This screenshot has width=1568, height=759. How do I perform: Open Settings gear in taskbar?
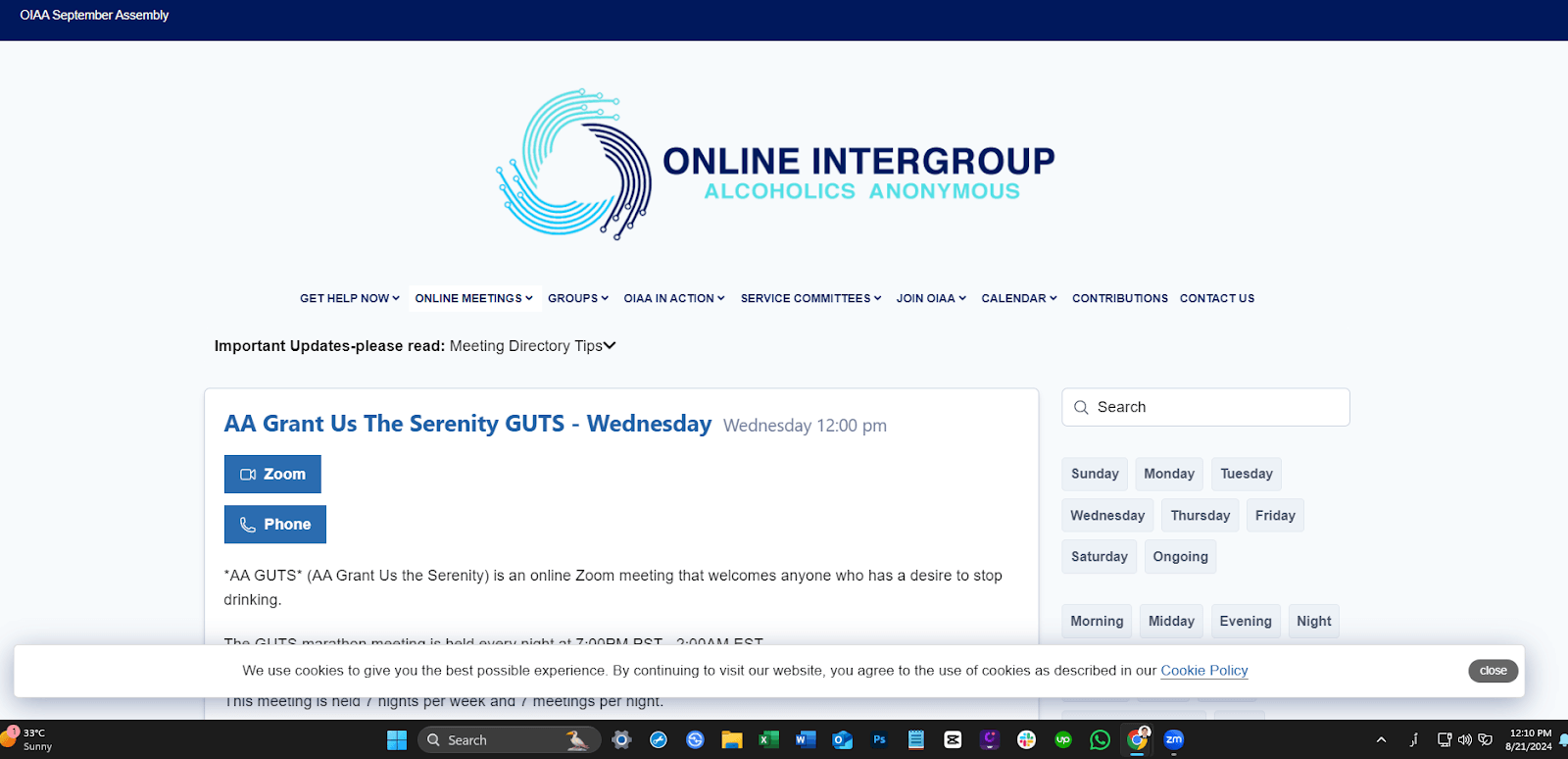pyautogui.click(x=621, y=740)
